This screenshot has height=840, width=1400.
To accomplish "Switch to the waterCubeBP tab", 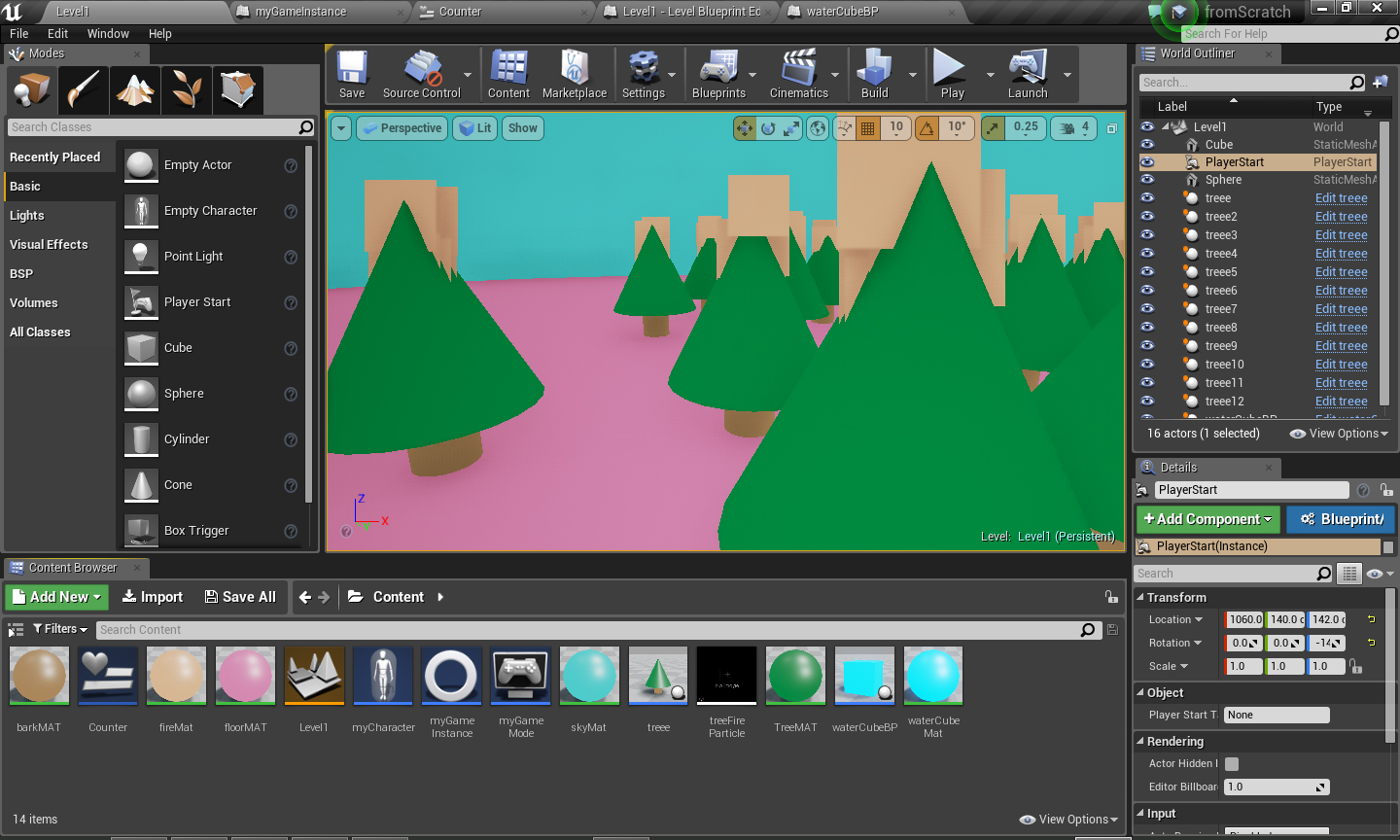I will [x=842, y=12].
